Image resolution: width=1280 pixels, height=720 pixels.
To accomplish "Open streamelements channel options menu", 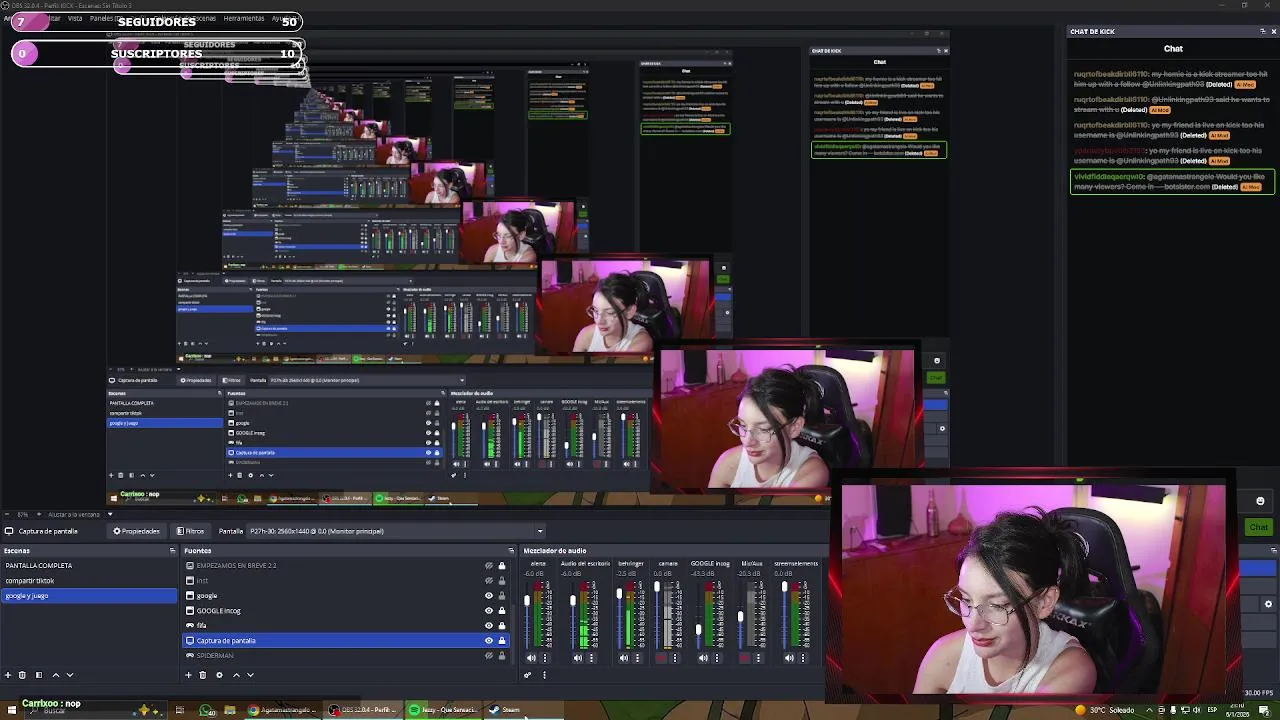I will [x=803, y=658].
